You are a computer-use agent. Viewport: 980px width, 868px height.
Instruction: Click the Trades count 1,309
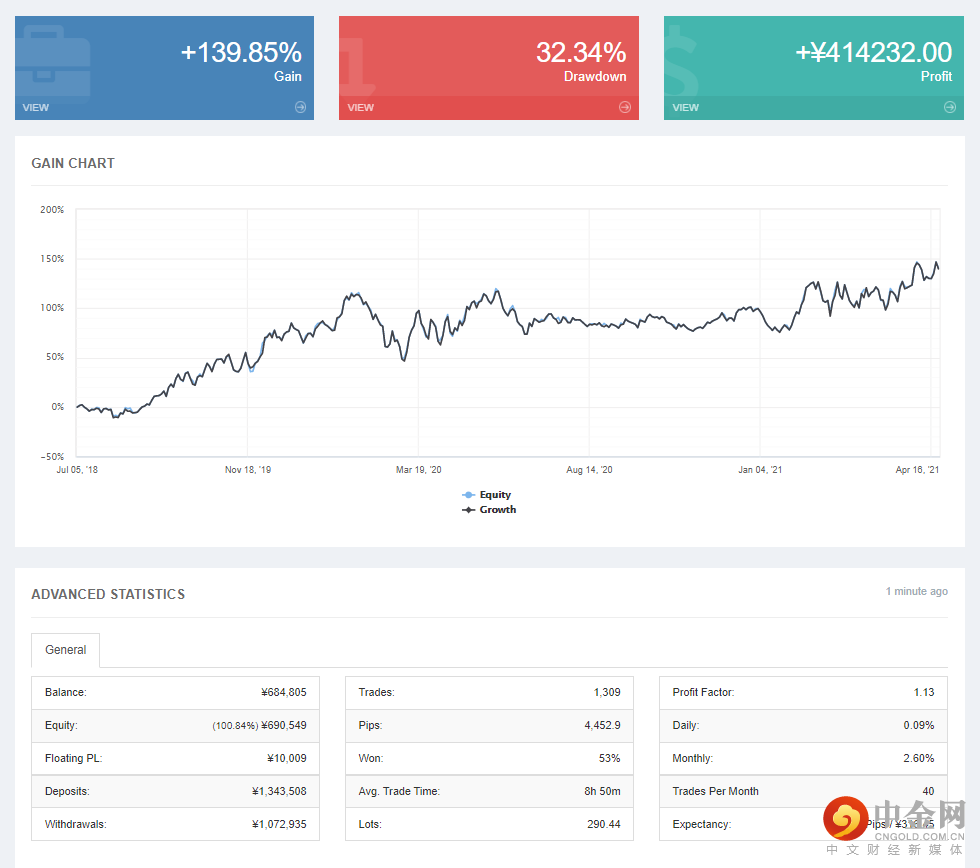tap(607, 692)
